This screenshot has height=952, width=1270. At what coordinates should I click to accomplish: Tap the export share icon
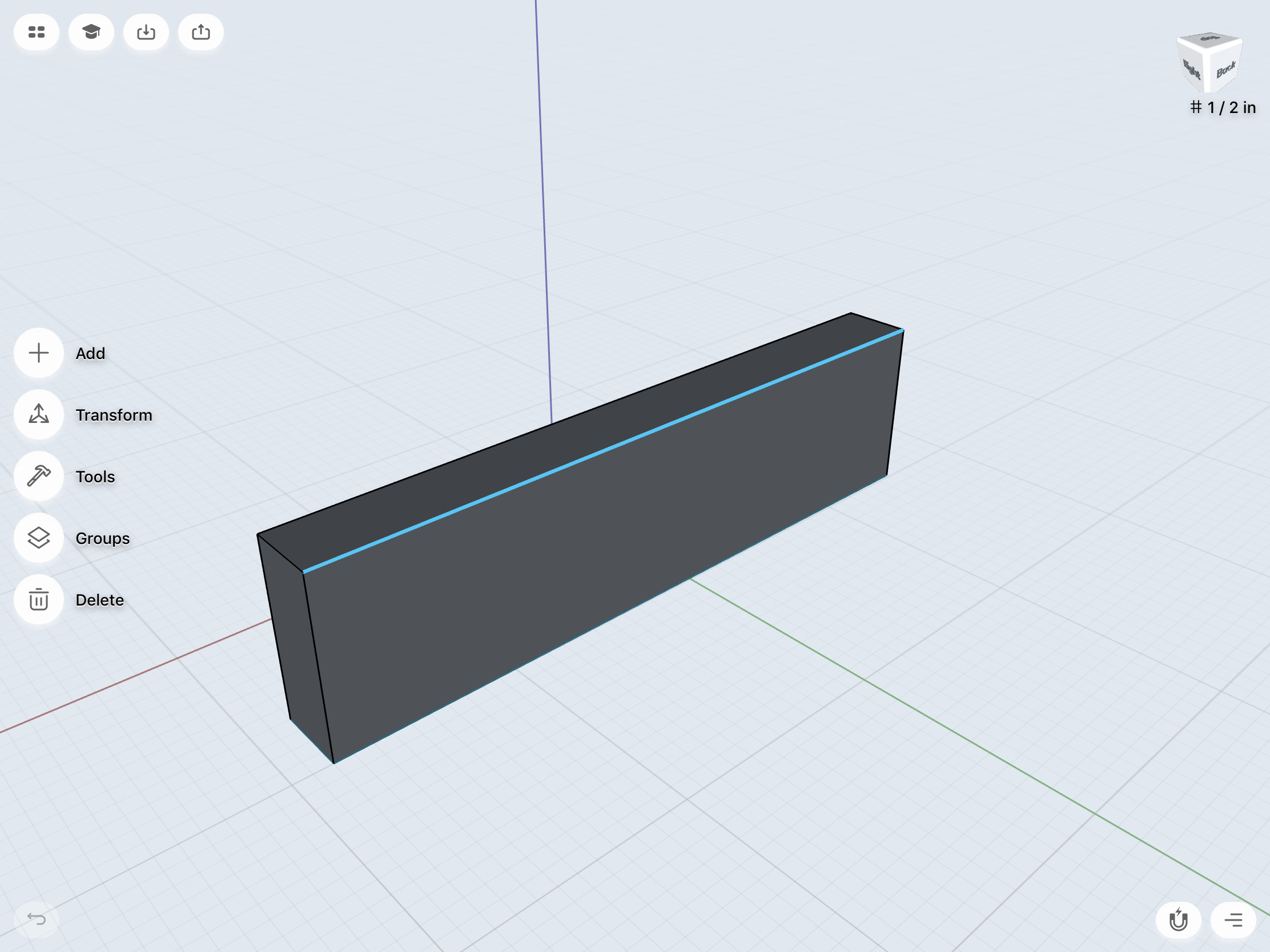tap(200, 32)
